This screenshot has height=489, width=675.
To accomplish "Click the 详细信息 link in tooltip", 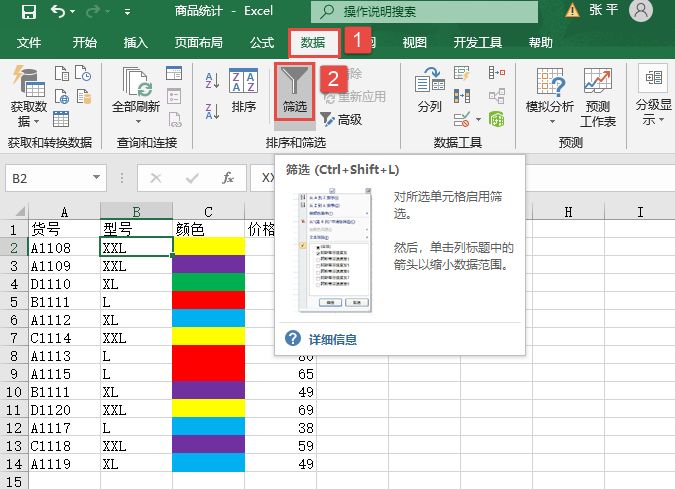I will (332, 340).
